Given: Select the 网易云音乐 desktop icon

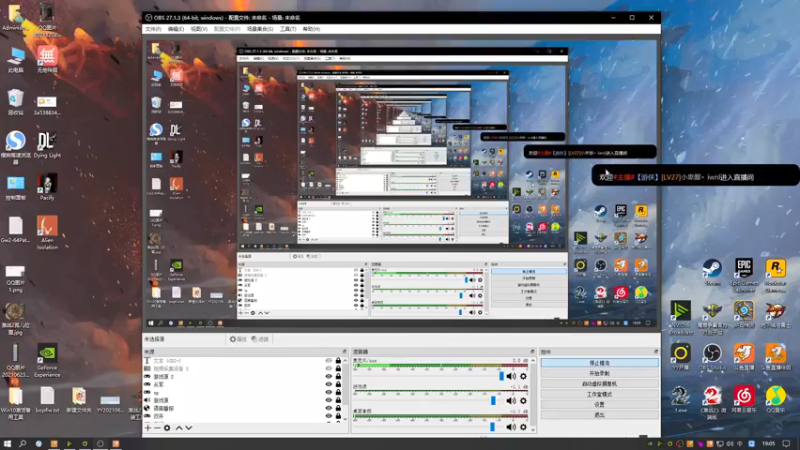Looking at the screenshot, I should coord(744,399).
